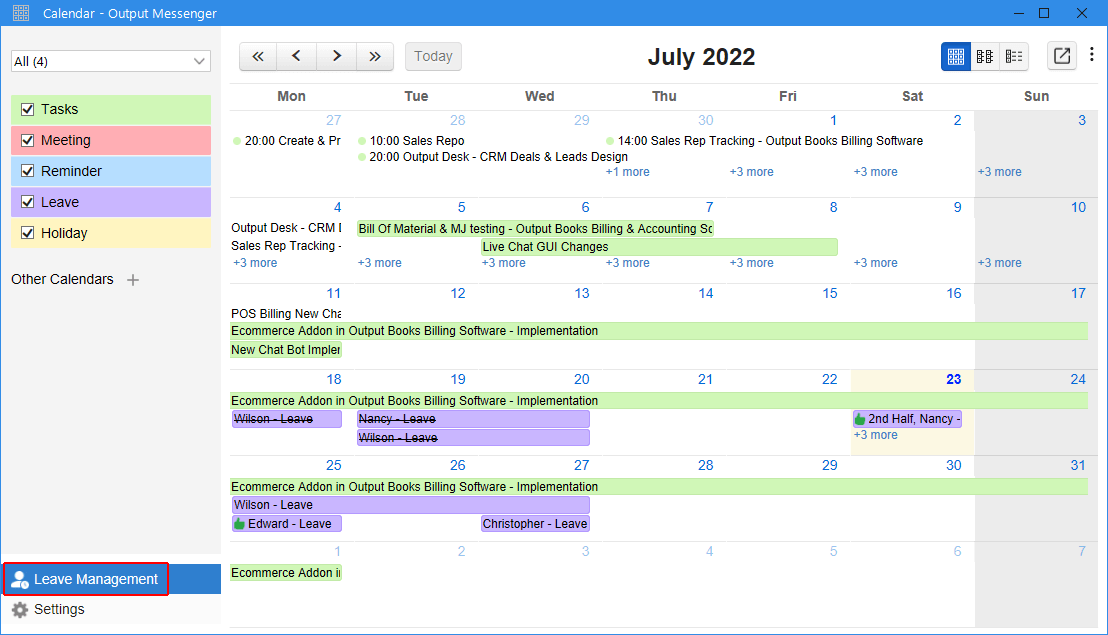This screenshot has height=635, width=1108.
Task: Click the app grid icon in title bar
Action: [x=21, y=13]
